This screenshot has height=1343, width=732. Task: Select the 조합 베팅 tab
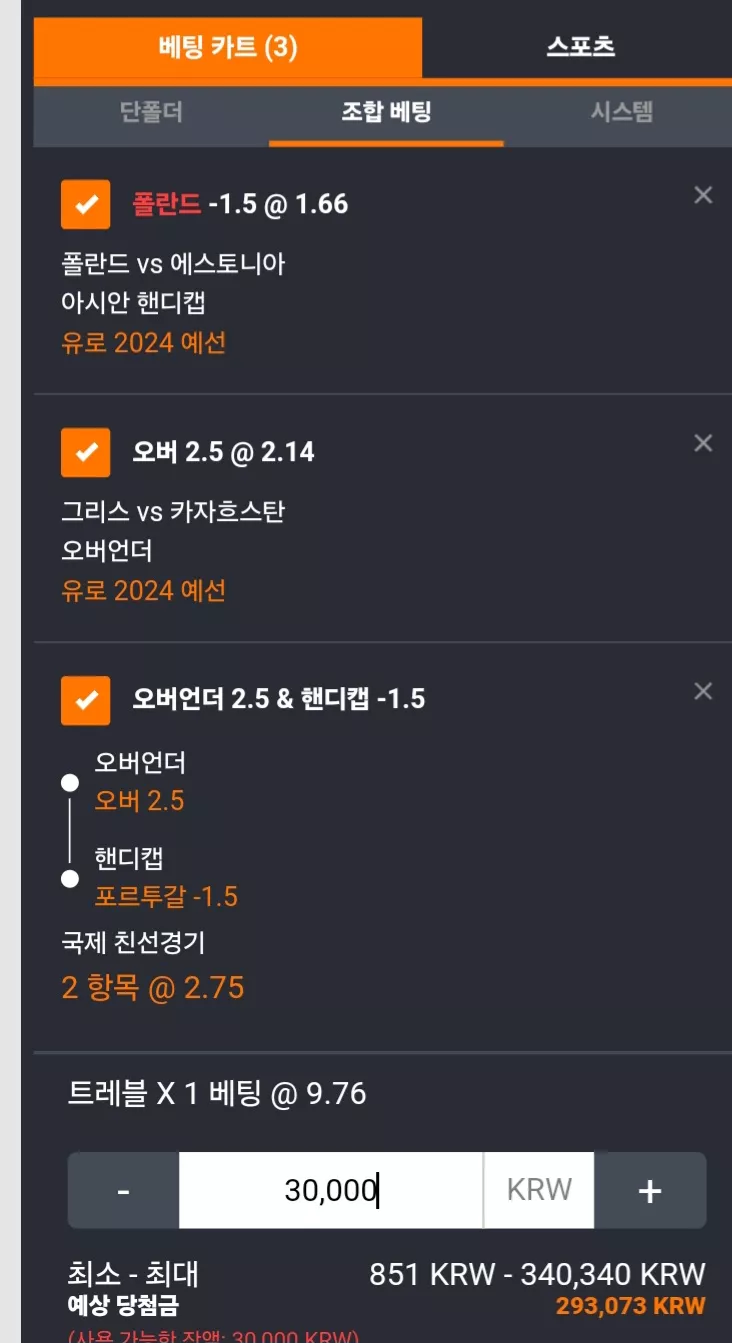click(386, 113)
